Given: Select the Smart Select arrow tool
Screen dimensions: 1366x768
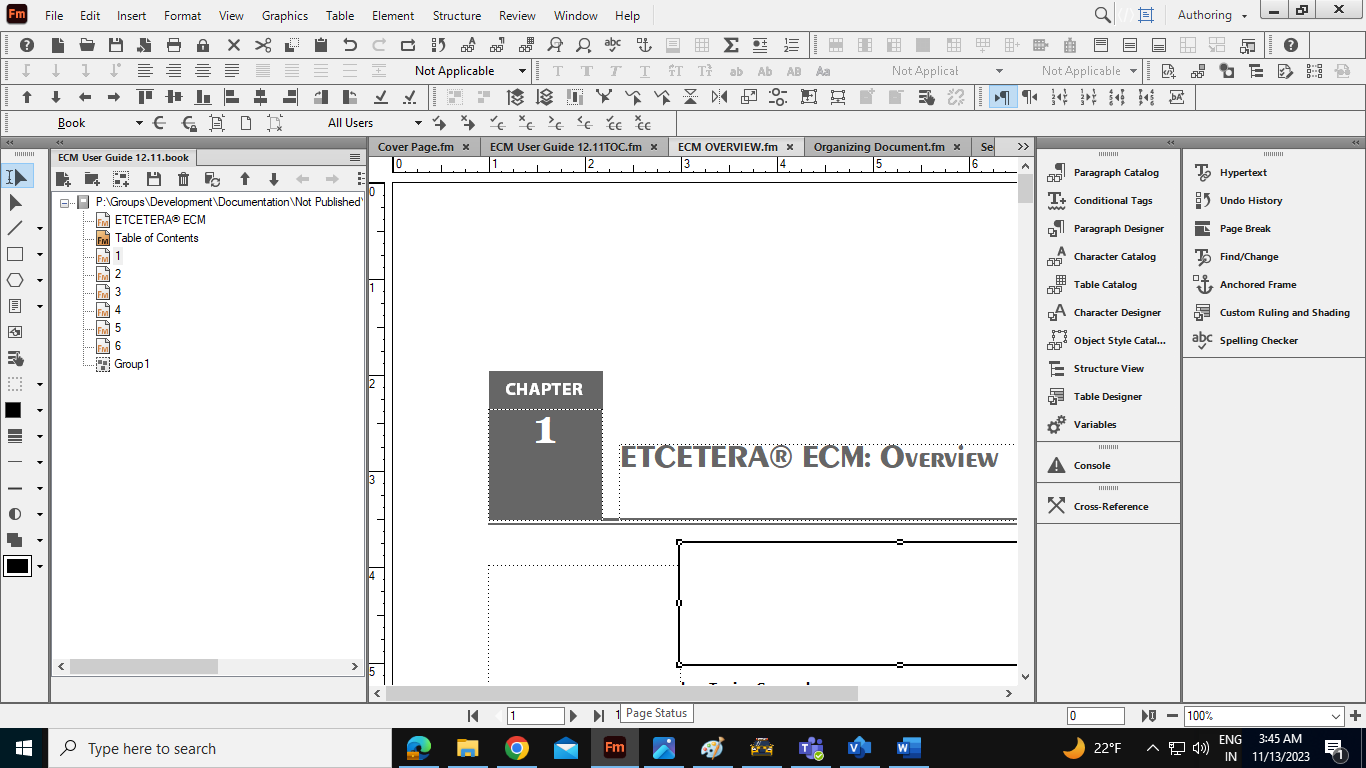Looking at the screenshot, I should tap(16, 177).
